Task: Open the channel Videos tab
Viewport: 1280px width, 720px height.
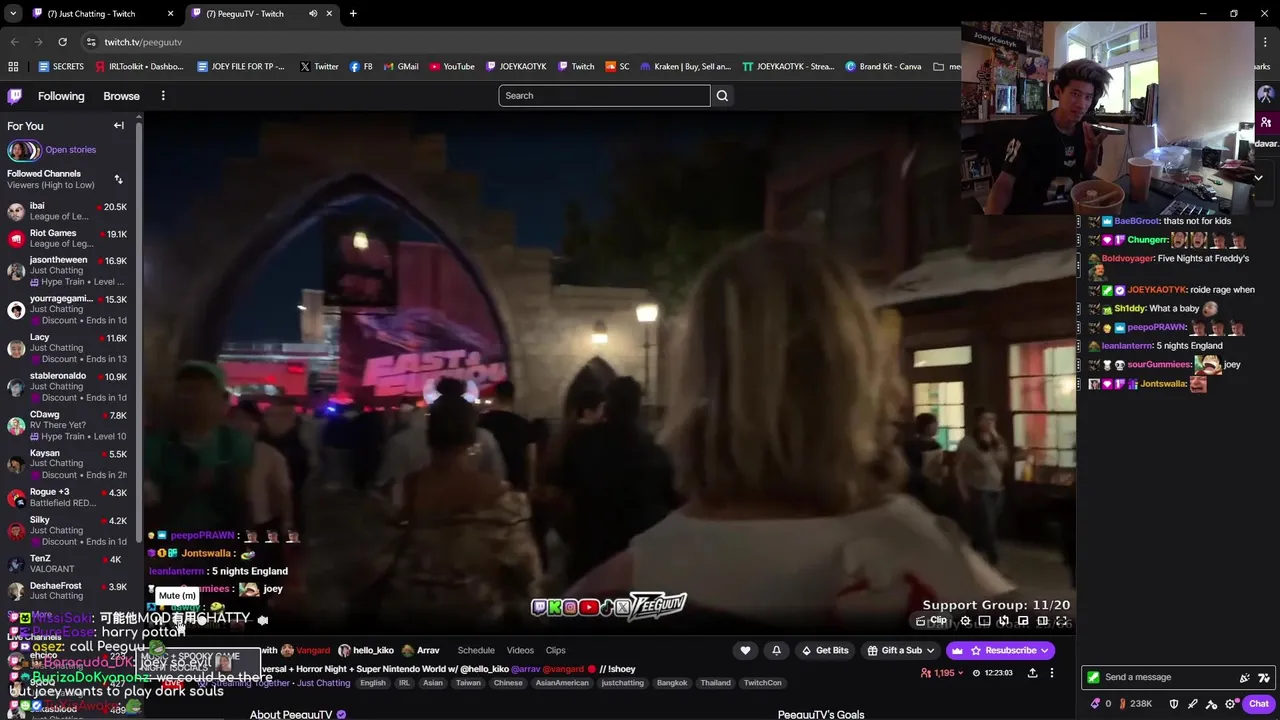Action: [x=520, y=650]
